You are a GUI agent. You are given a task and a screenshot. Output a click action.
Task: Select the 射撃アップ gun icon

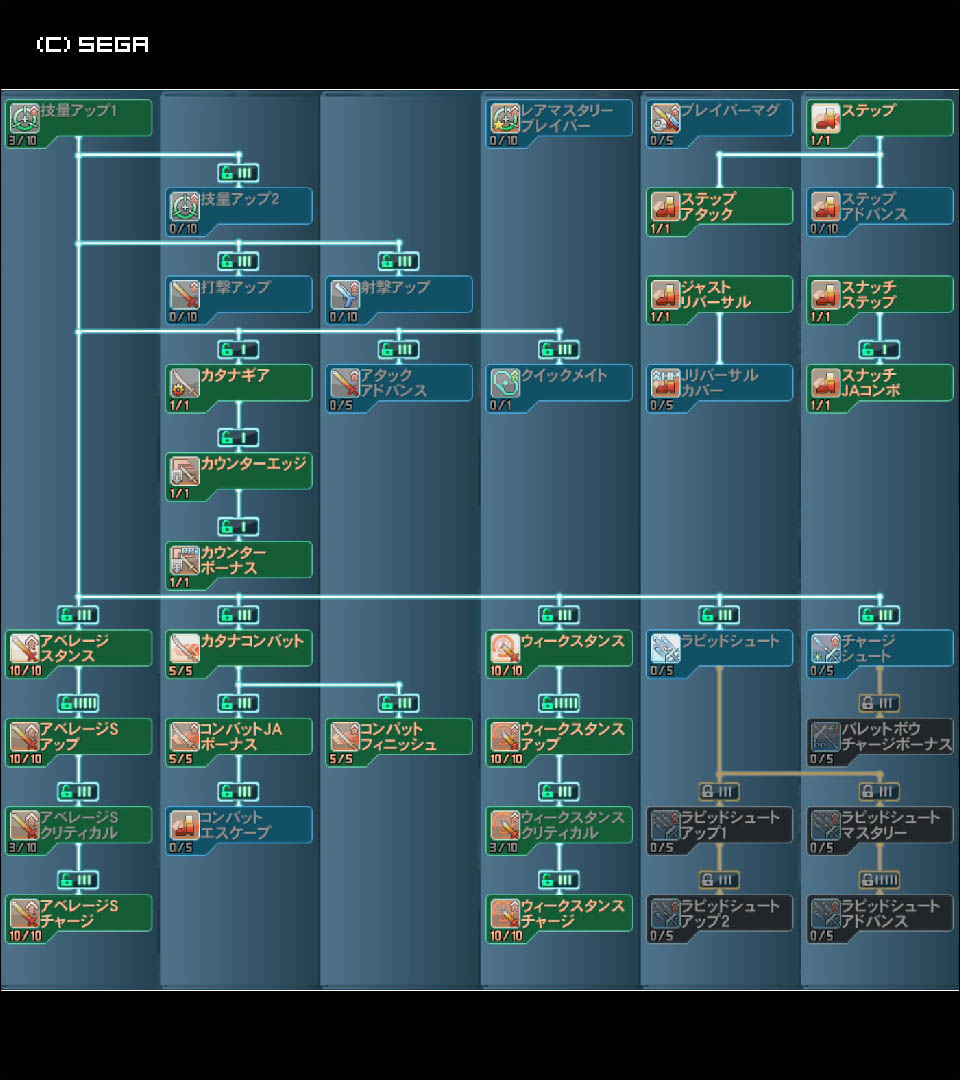click(x=345, y=294)
